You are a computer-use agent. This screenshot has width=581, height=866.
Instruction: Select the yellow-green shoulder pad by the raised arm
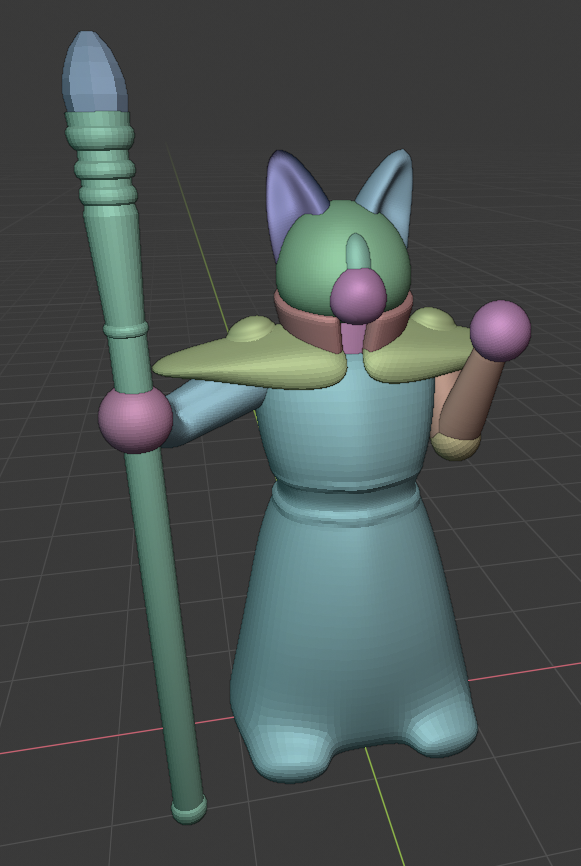420,349
